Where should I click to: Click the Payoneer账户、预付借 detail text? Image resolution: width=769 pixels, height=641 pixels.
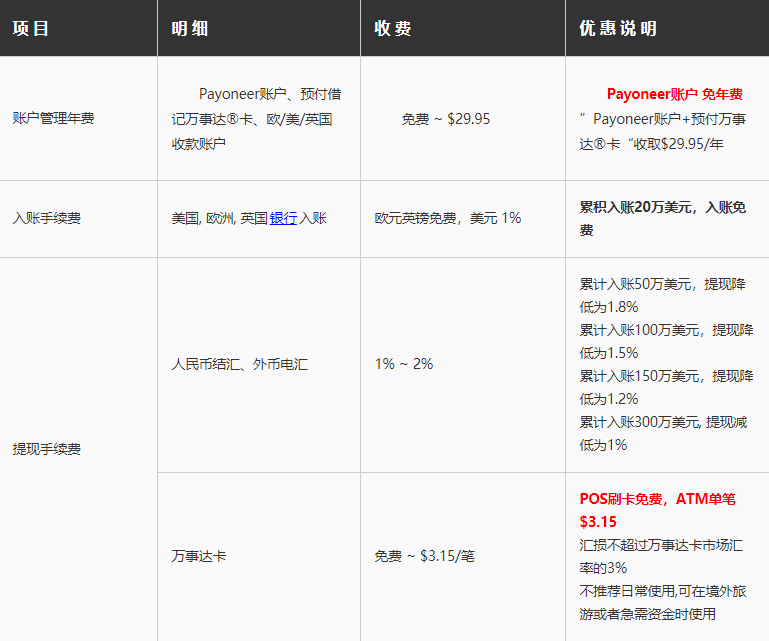point(270,94)
